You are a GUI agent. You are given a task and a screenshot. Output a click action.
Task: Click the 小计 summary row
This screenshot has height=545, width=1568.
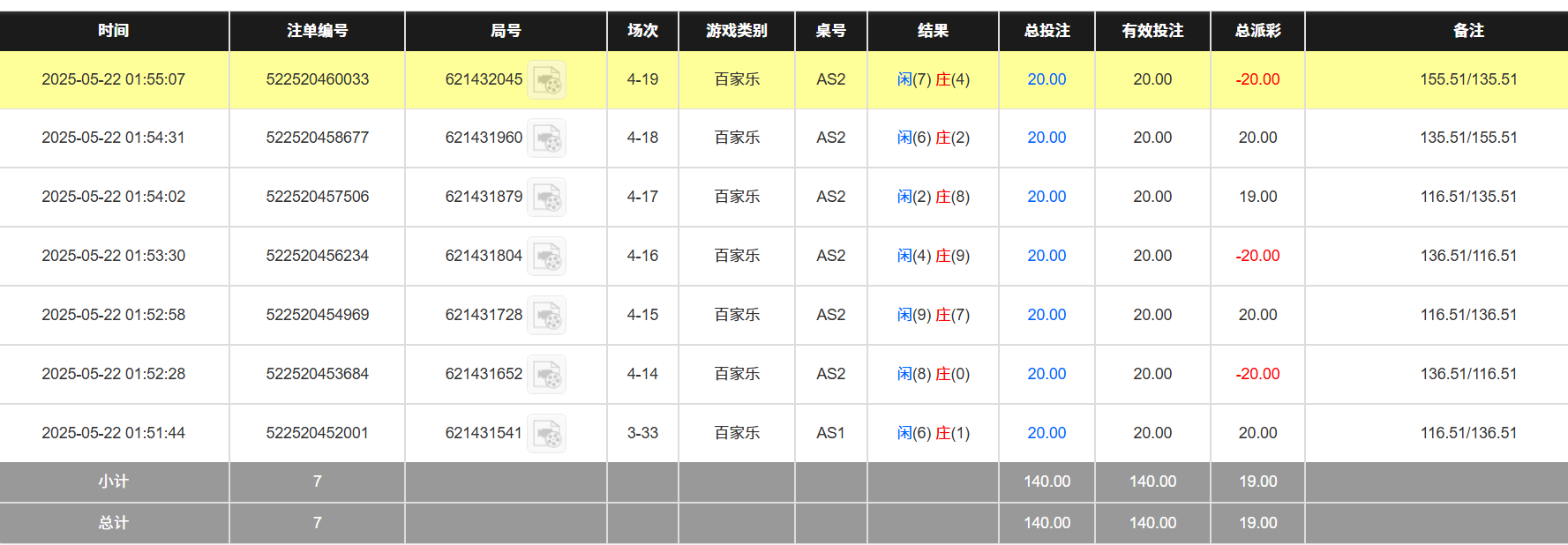(x=114, y=482)
